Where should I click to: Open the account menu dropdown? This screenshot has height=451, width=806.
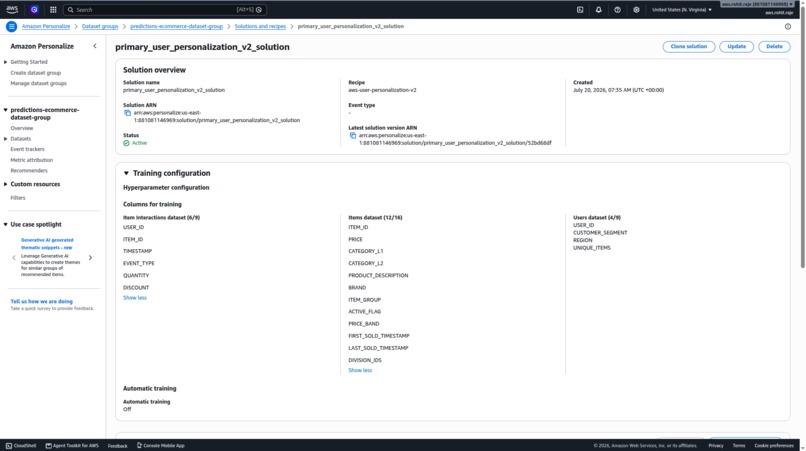click(x=757, y=4)
